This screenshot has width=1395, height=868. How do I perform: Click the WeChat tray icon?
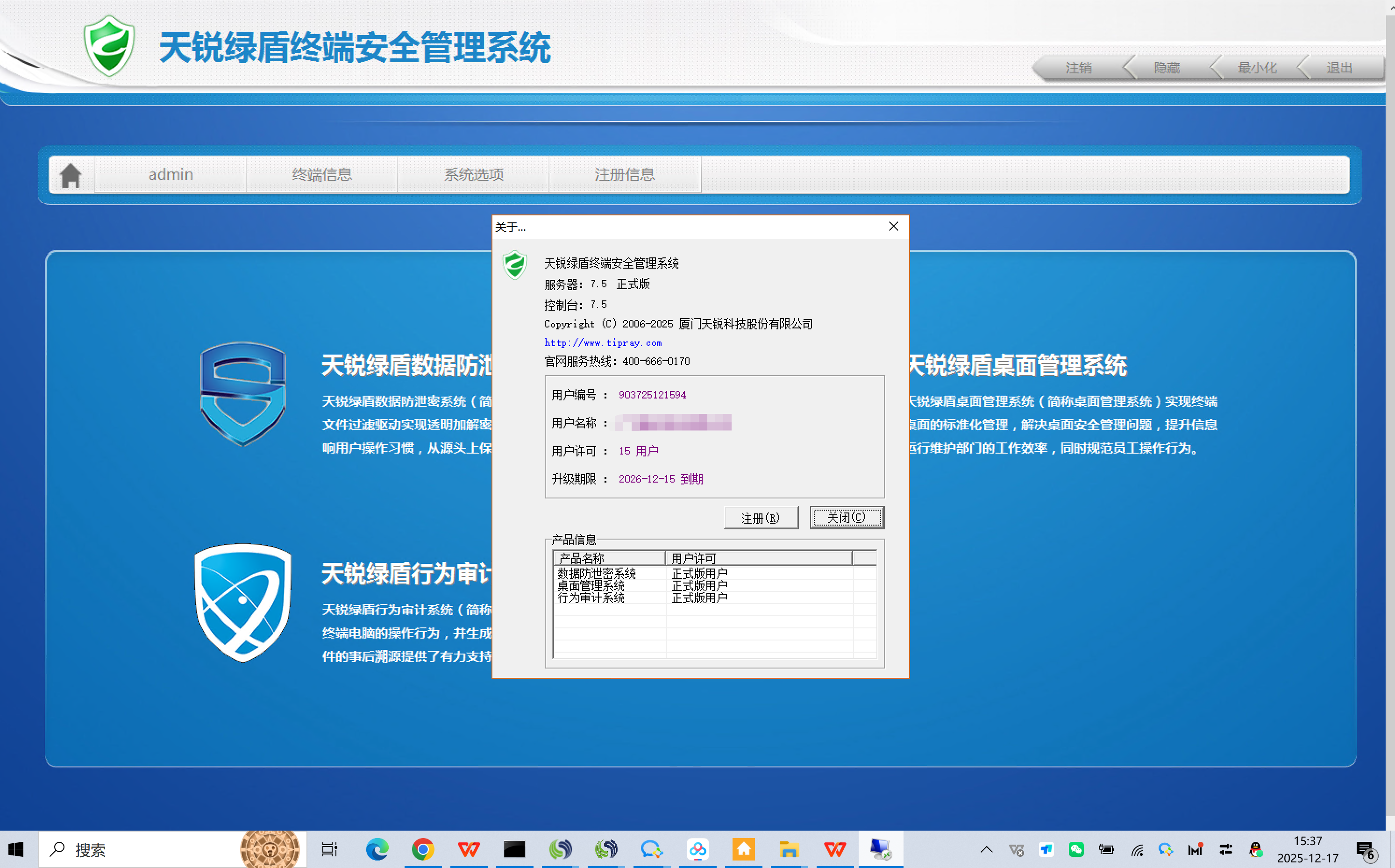1076,849
